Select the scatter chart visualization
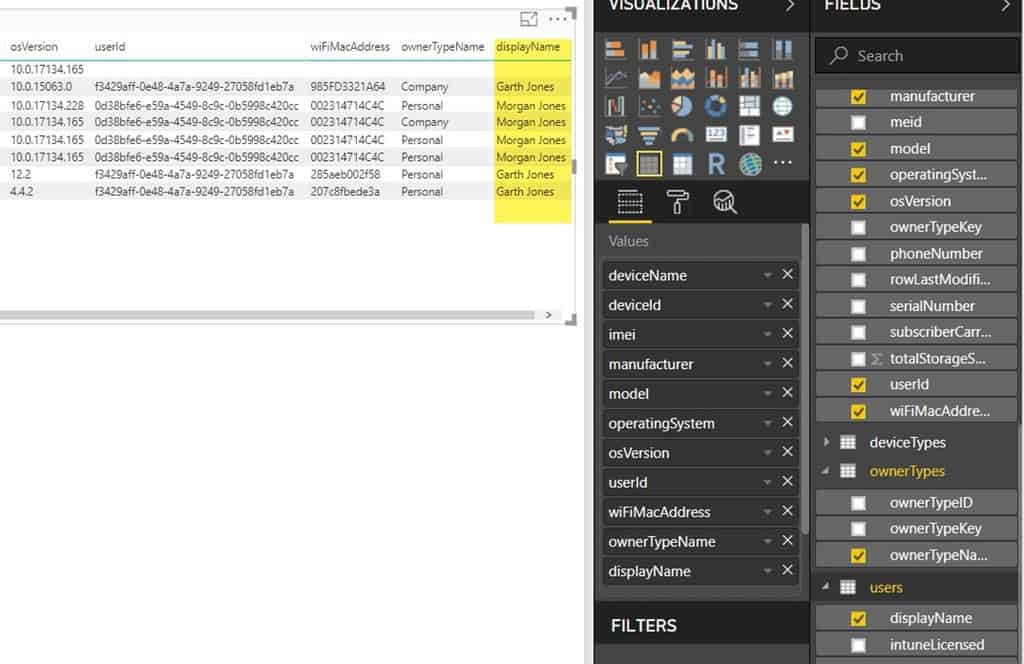Image resolution: width=1024 pixels, height=664 pixels. 648,106
